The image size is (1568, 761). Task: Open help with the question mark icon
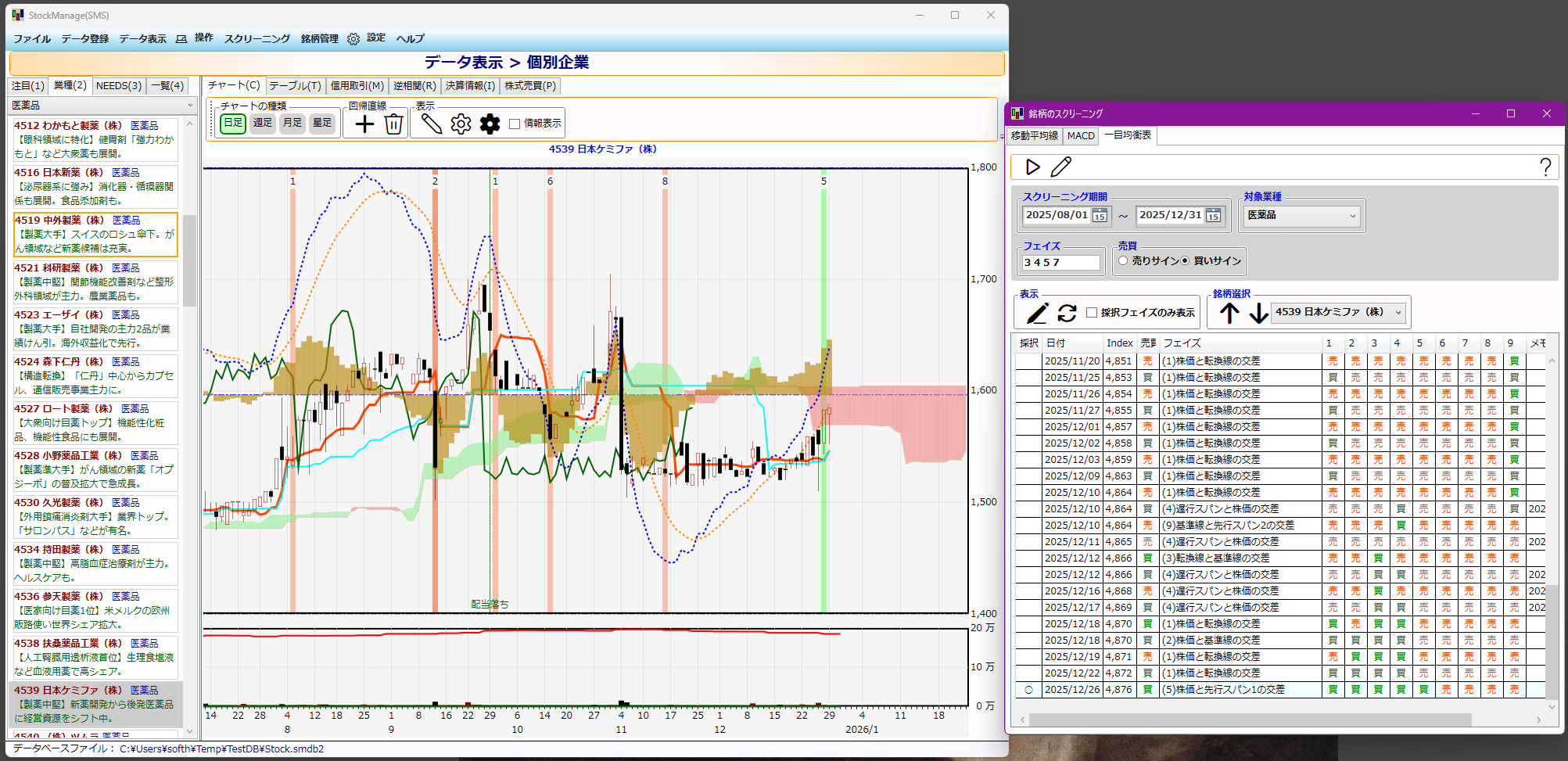1545,167
